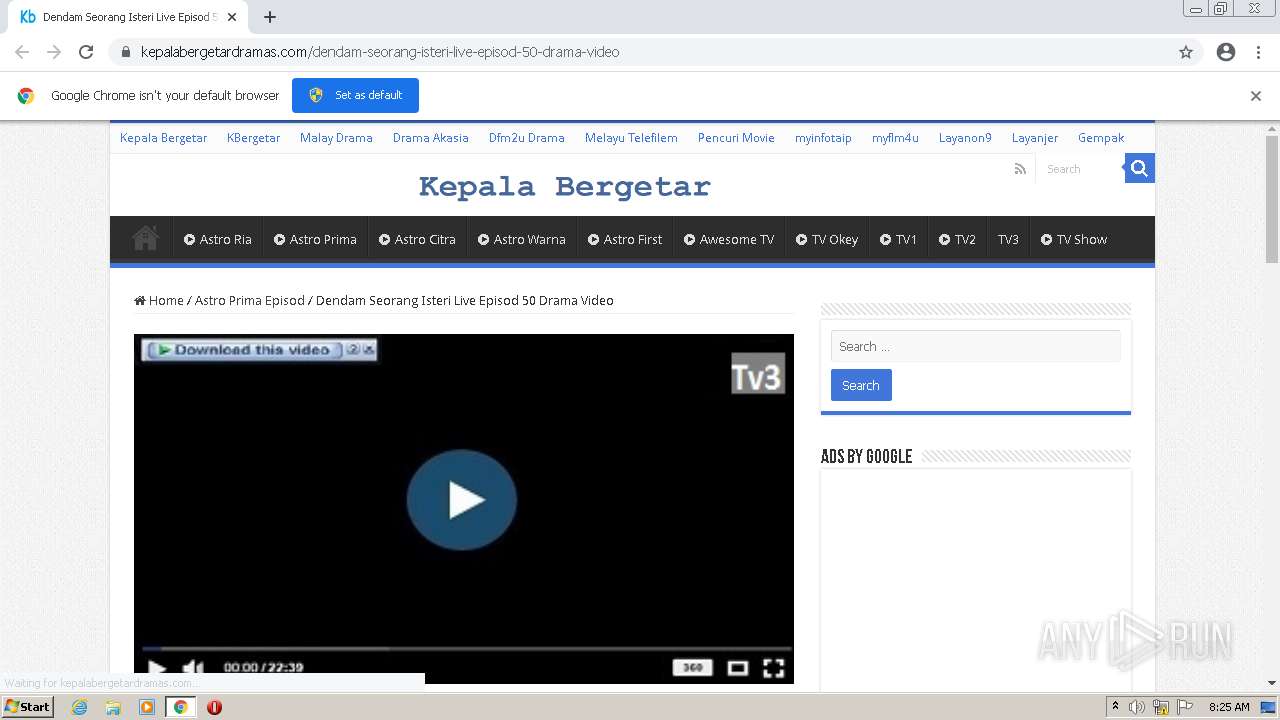The height and width of the screenshot is (720, 1280).
Task: Follow the Kepala Bergetar top link
Action: coord(164,138)
